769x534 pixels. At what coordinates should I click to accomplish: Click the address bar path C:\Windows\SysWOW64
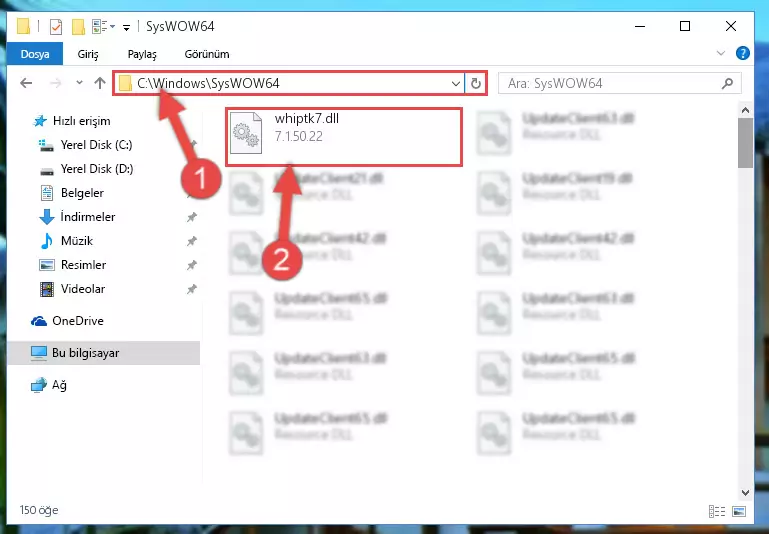208,83
